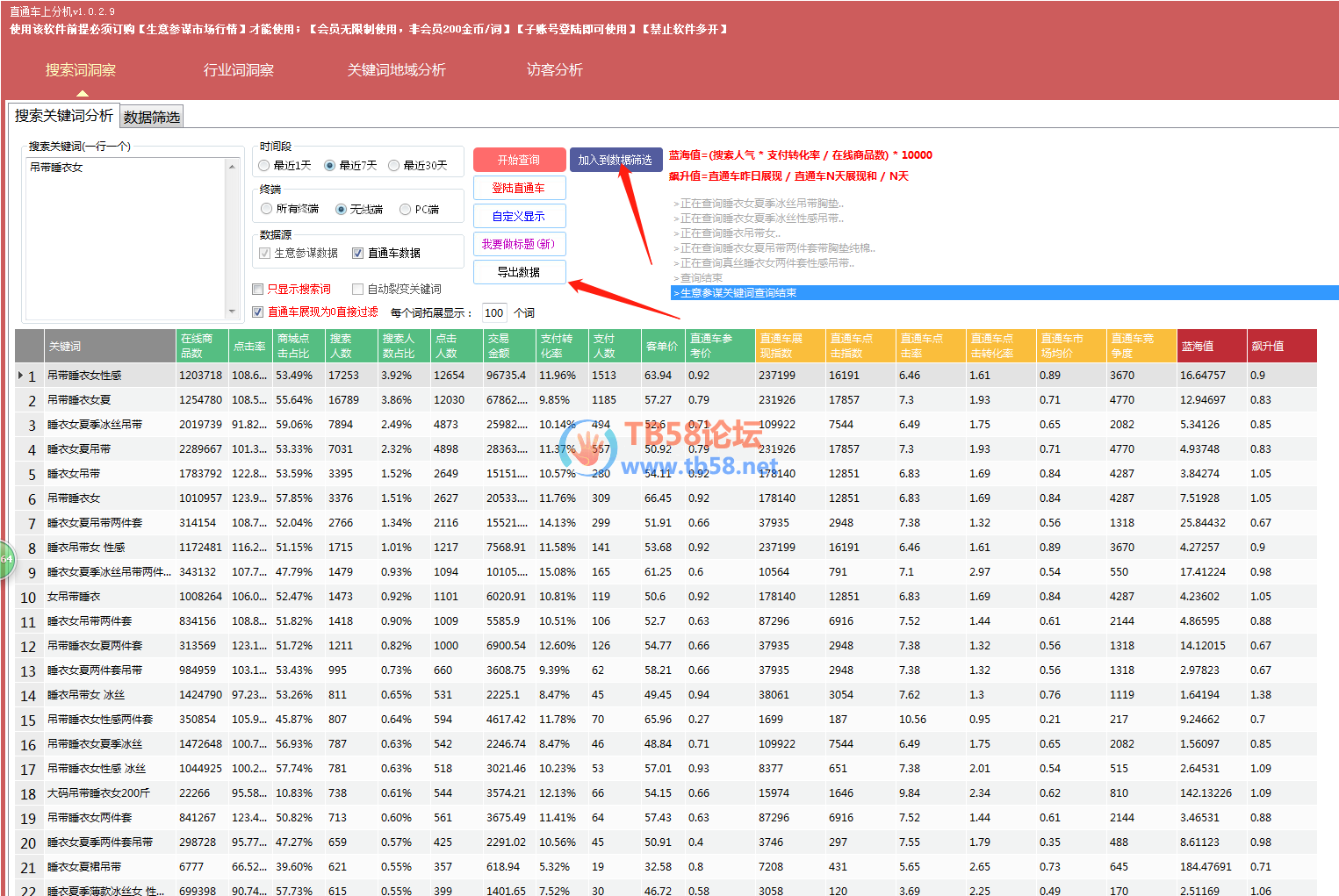Screen dimensions: 1339x896
Task: Click the 每个词拓展显示 number field
Action: [x=494, y=312]
